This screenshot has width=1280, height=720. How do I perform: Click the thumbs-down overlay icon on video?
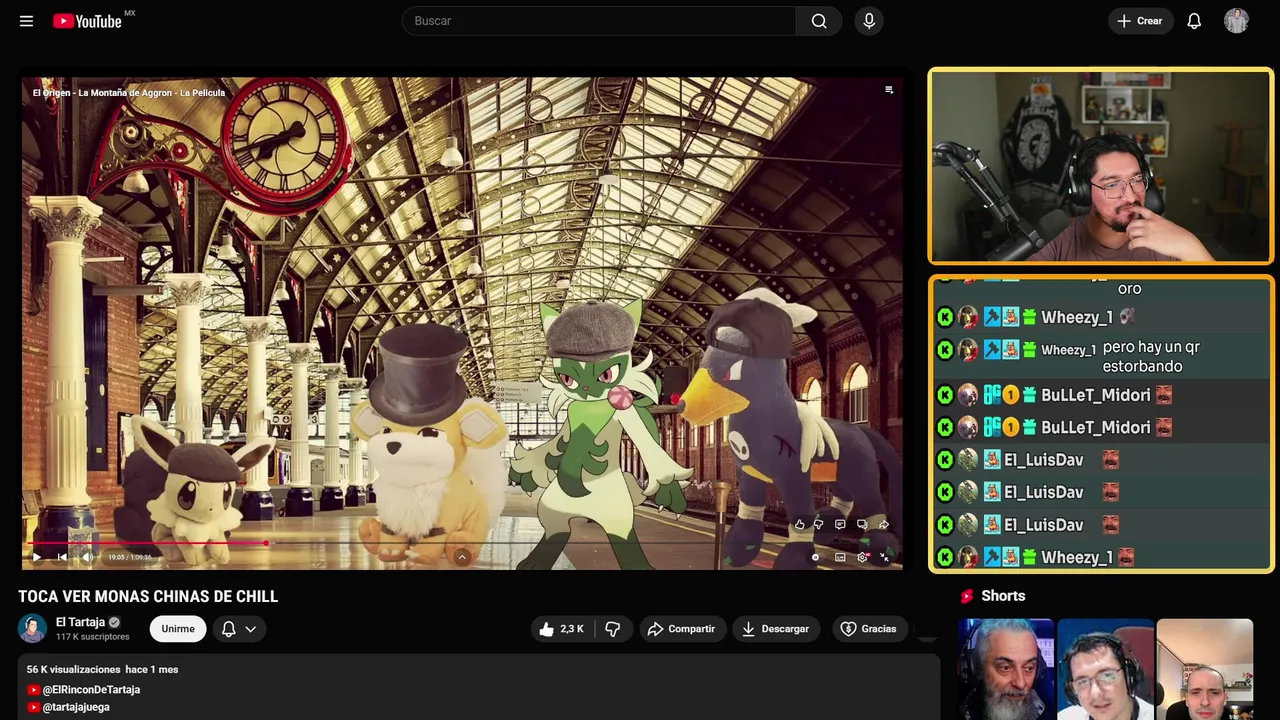click(818, 524)
